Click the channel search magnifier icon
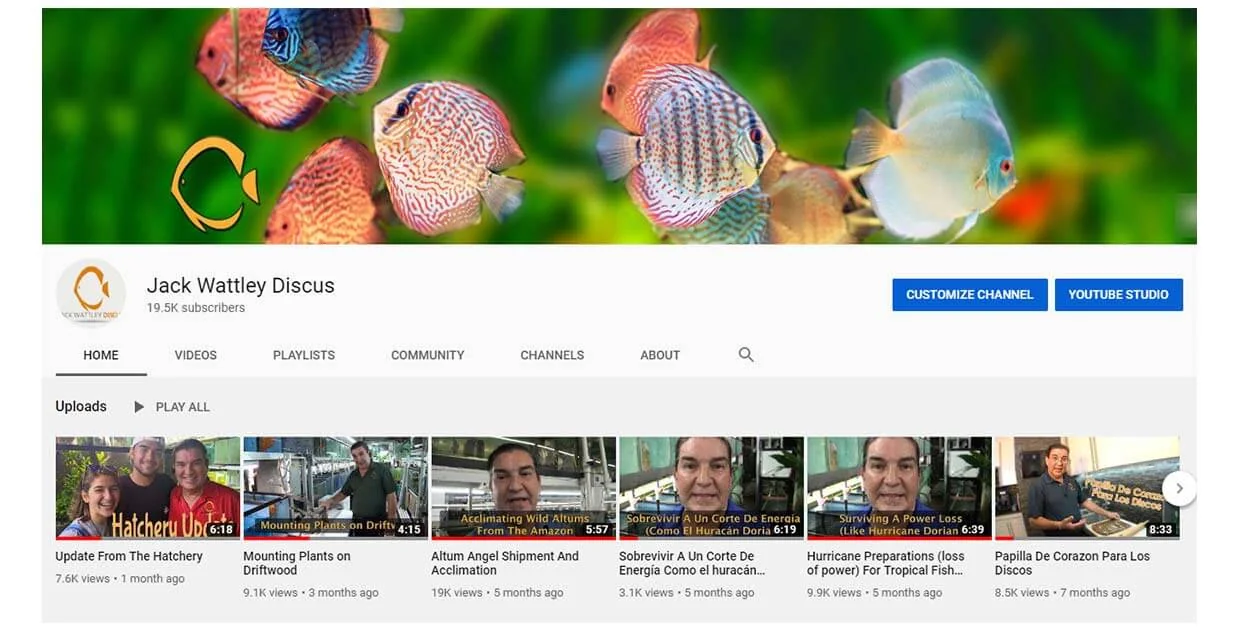Screen dimensions: 1240x630 click(x=746, y=355)
